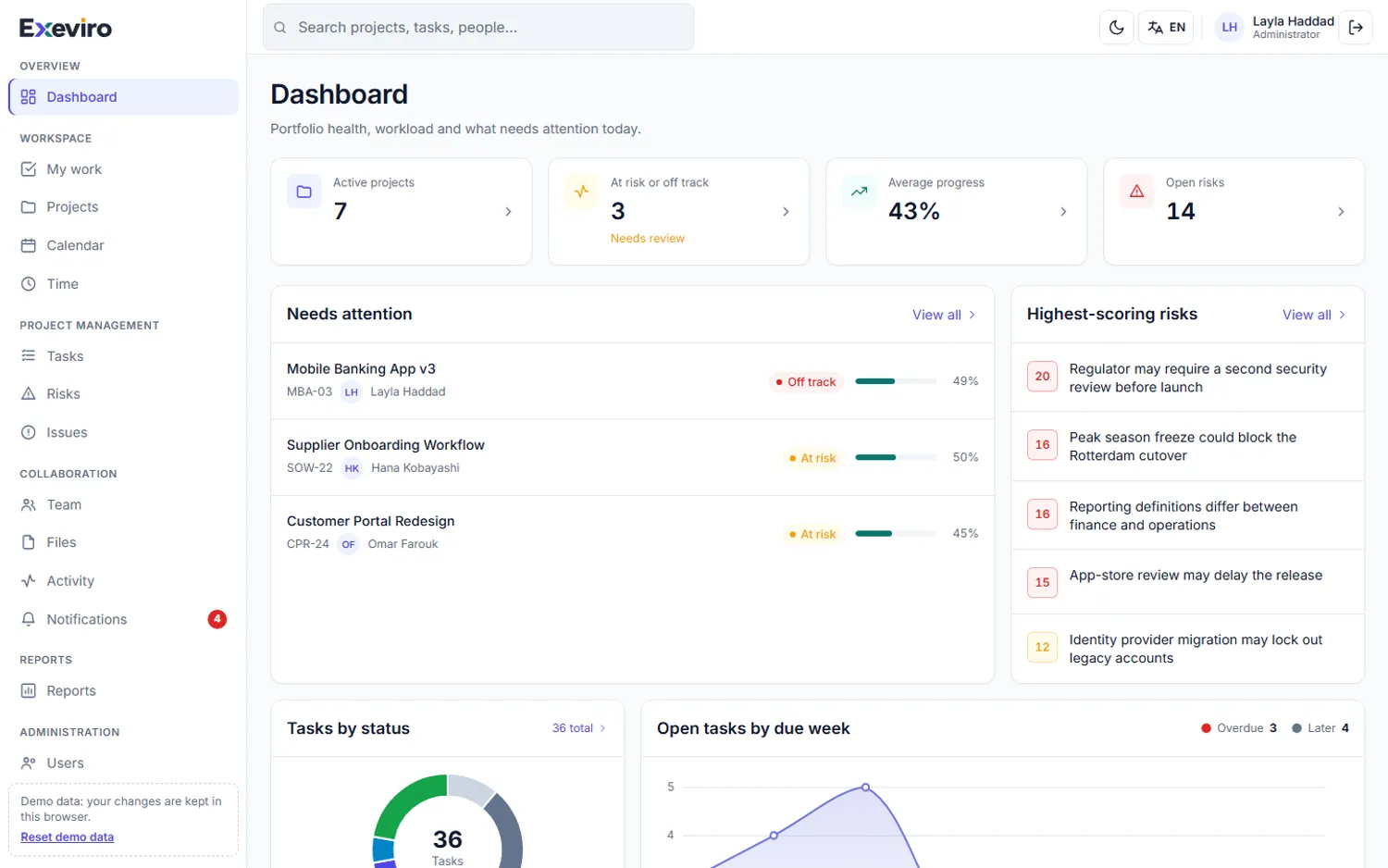The width and height of the screenshot is (1388, 868).
Task: Open the Projects page from sidebar
Action: pyautogui.click(x=123, y=207)
